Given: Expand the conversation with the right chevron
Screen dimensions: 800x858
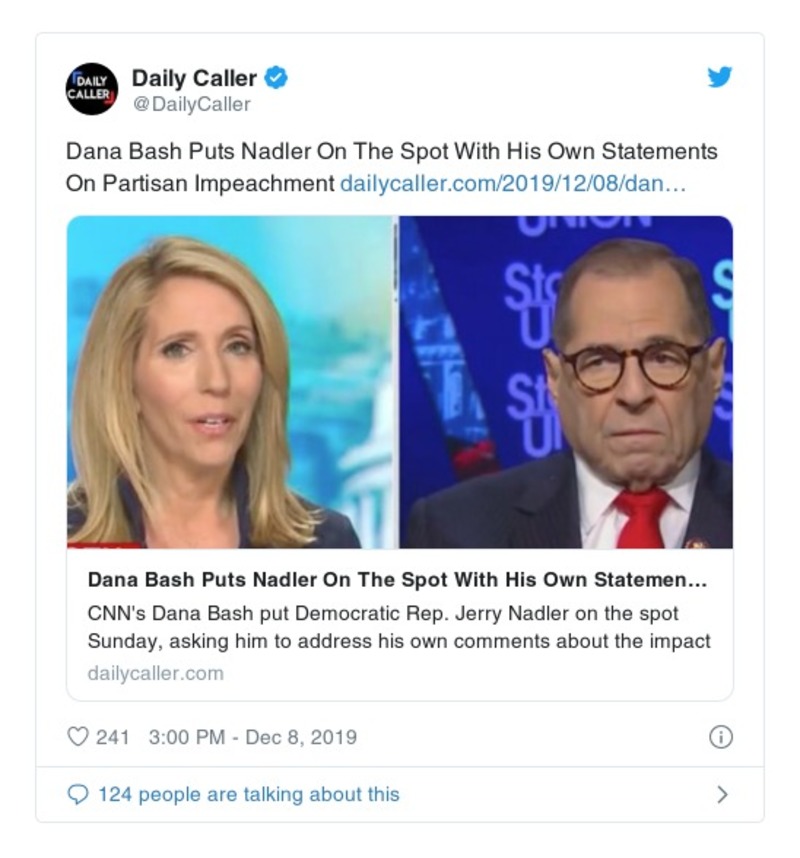Looking at the screenshot, I should click(x=722, y=795).
